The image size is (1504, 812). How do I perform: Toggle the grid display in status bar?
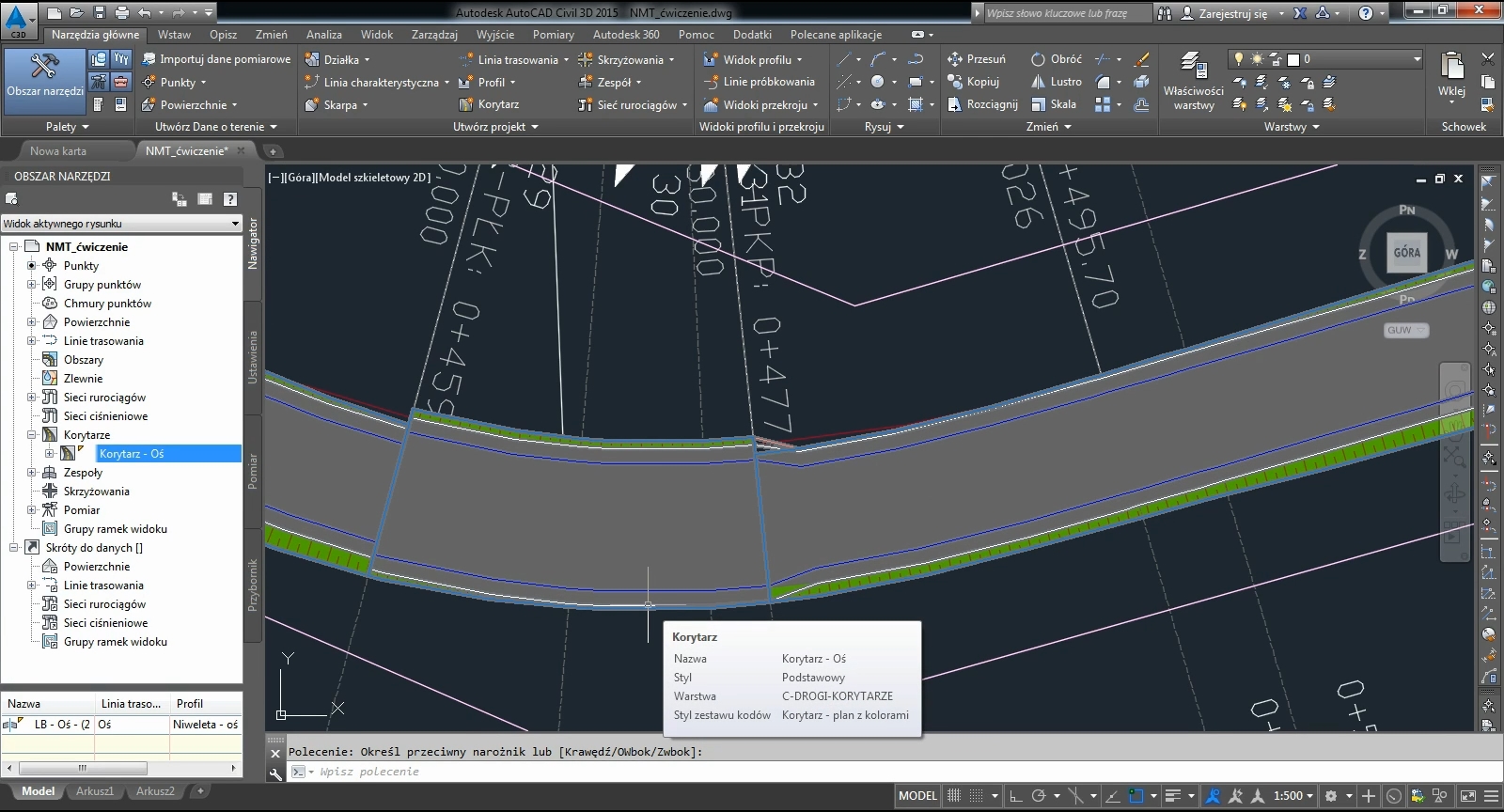click(954, 796)
